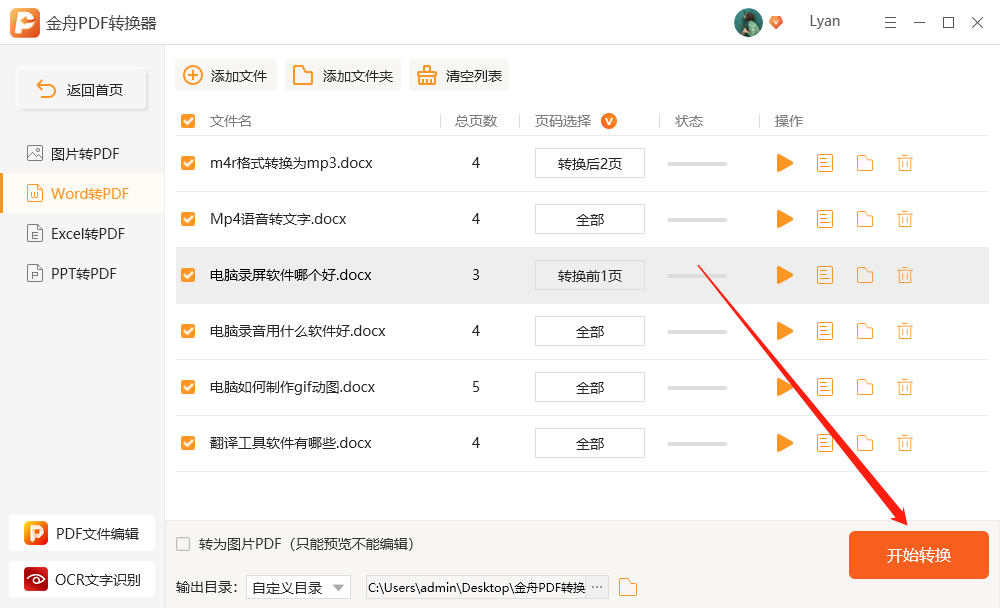Open the document details icon for 电脑如何制作gif动图.docx

825,387
